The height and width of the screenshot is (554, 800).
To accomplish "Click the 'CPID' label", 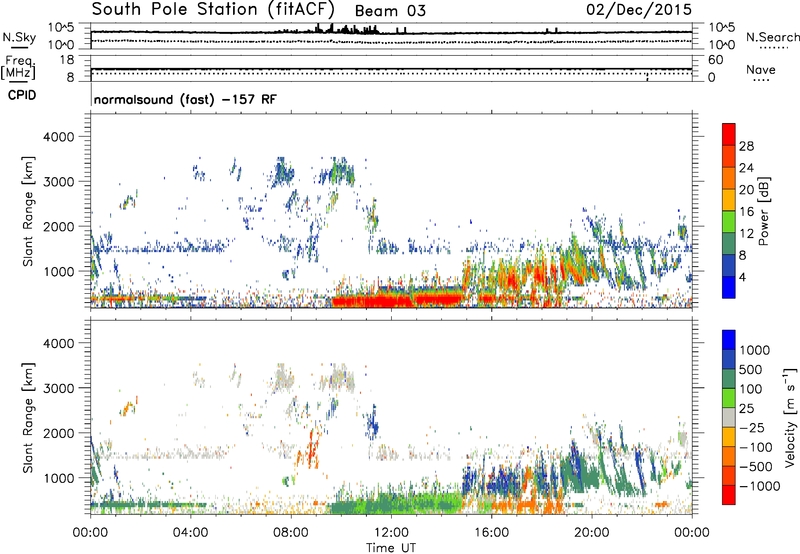I will [22, 95].
